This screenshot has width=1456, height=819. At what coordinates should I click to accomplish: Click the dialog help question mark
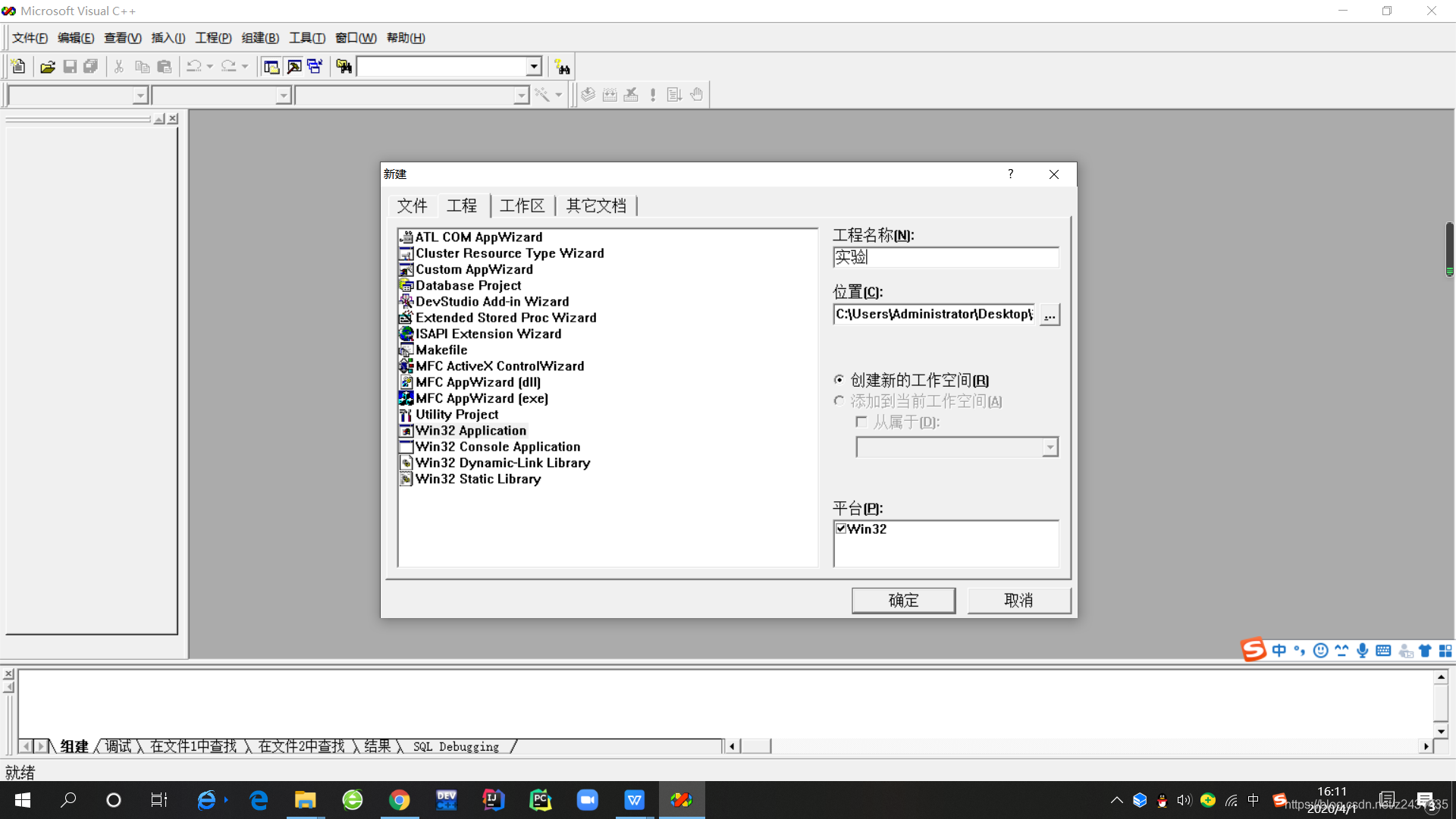pyautogui.click(x=1010, y=174)
